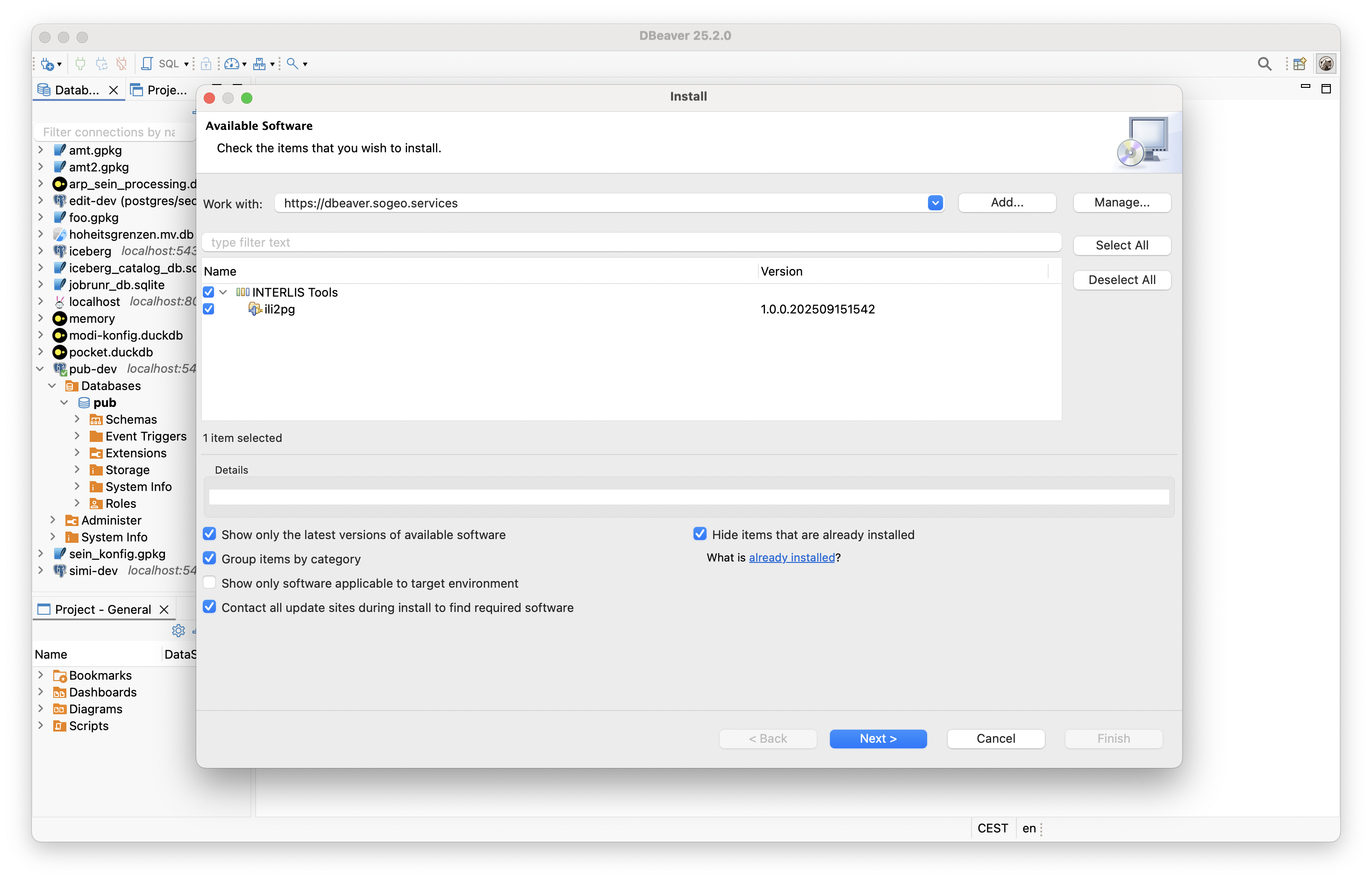Screen dimensions: 1372x881
Task: Click the Scripts folder icon in Project panel
Action: (x=59, y=726)
